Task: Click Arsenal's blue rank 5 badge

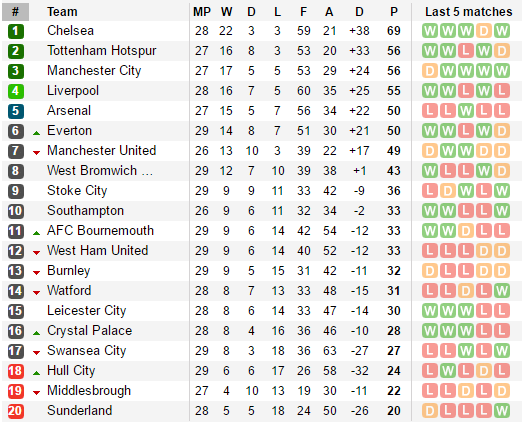Action: click(16, 111)
